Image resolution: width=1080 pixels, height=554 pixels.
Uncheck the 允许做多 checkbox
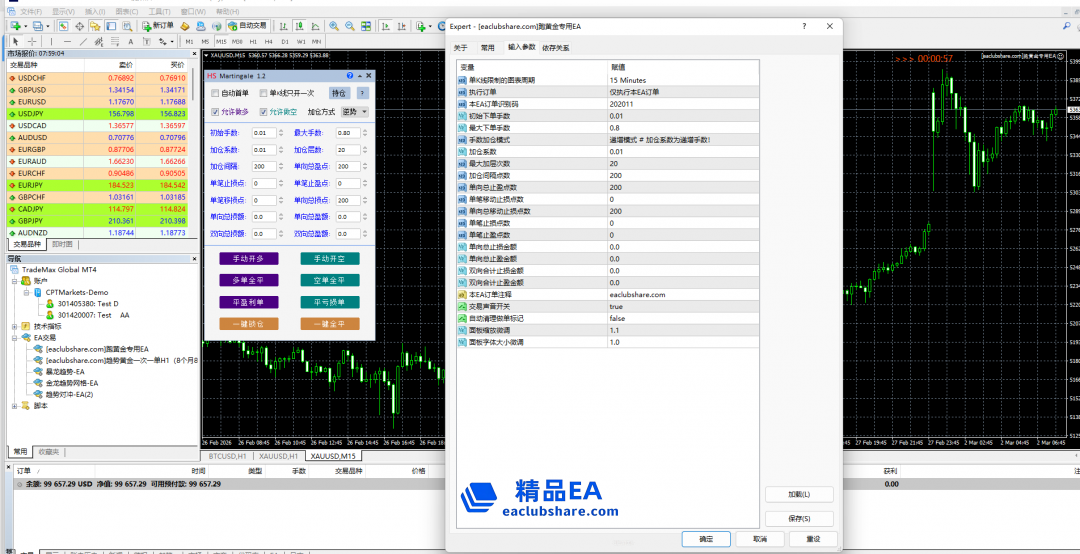click(214, 112)
